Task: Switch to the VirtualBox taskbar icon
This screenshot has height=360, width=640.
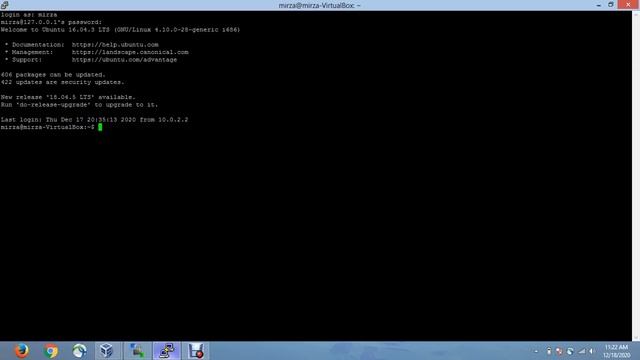Action: point(107,351)
